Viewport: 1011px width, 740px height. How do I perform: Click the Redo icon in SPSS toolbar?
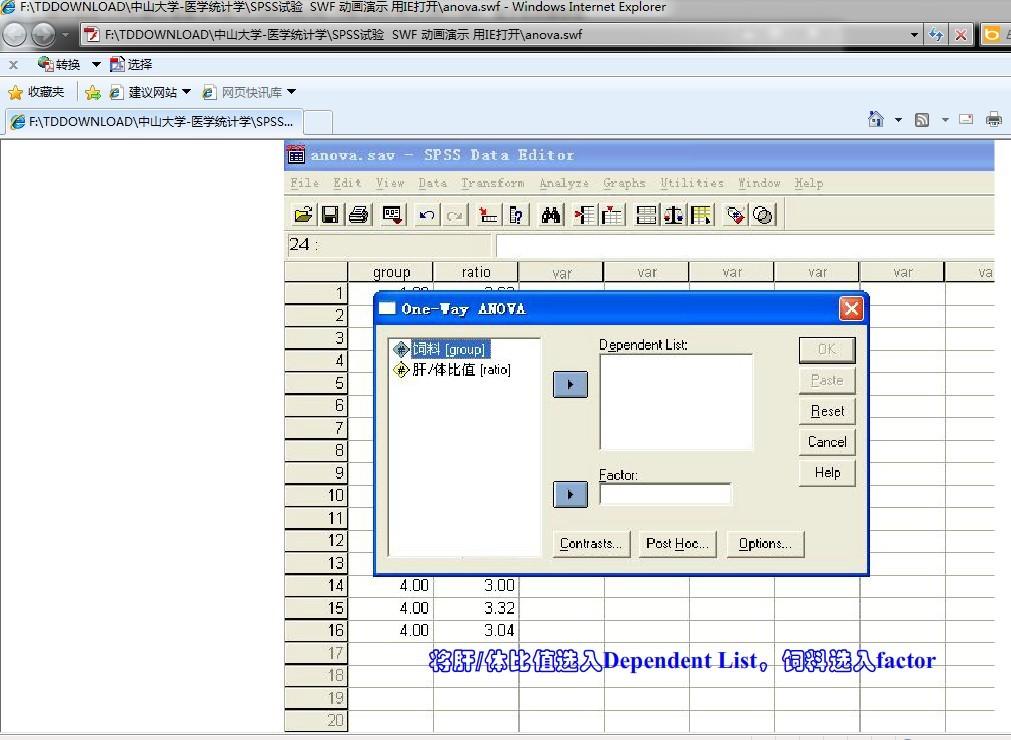coord(455,215)
